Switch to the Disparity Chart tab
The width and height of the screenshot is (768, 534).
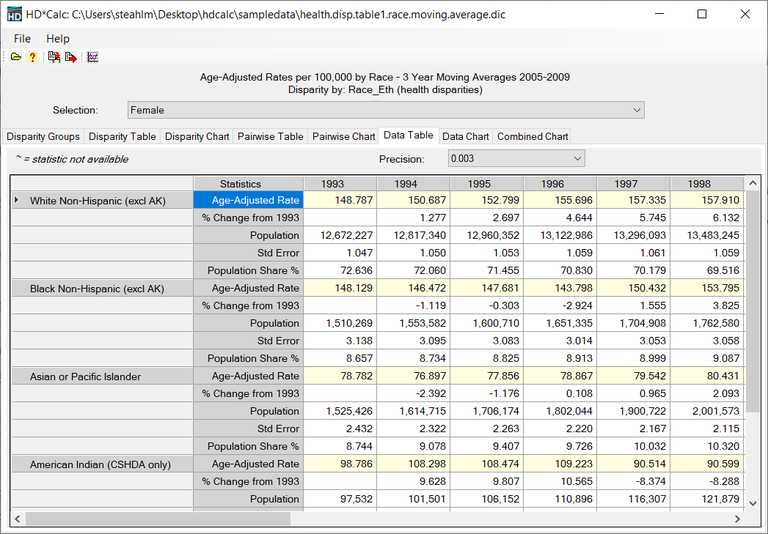tap(197, 137)
